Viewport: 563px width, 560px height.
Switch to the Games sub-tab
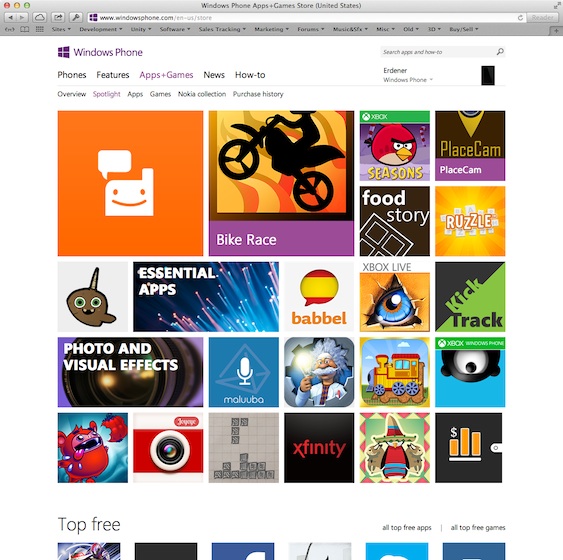160,94
